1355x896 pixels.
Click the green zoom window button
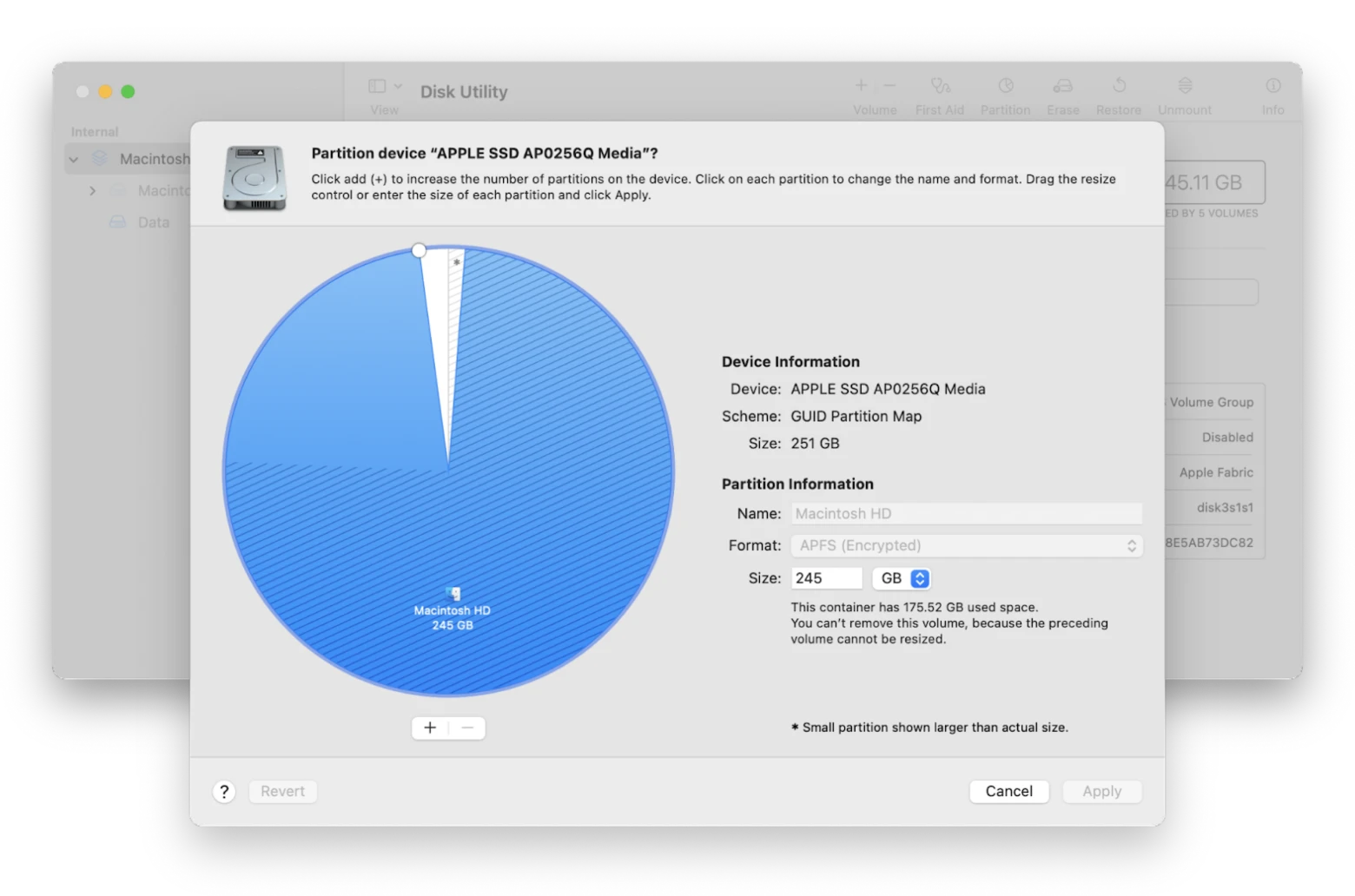point(128,91)
